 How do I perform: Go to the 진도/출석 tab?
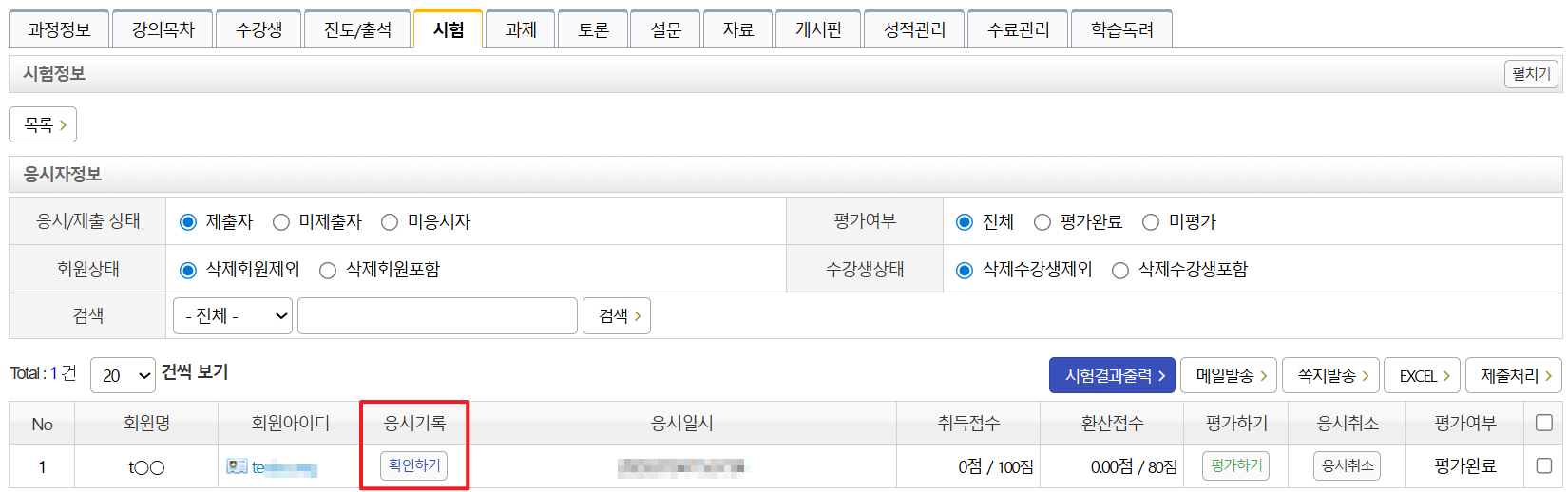click(357, 29)
